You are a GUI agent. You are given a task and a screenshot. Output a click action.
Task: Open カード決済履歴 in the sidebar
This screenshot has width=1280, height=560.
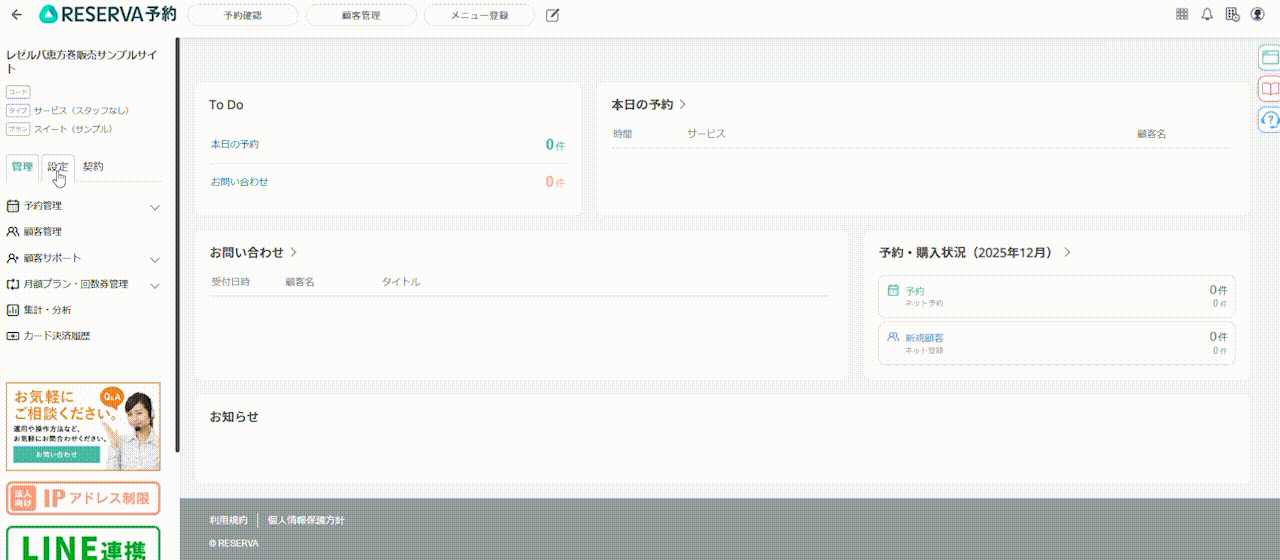[x=57, y=336]
